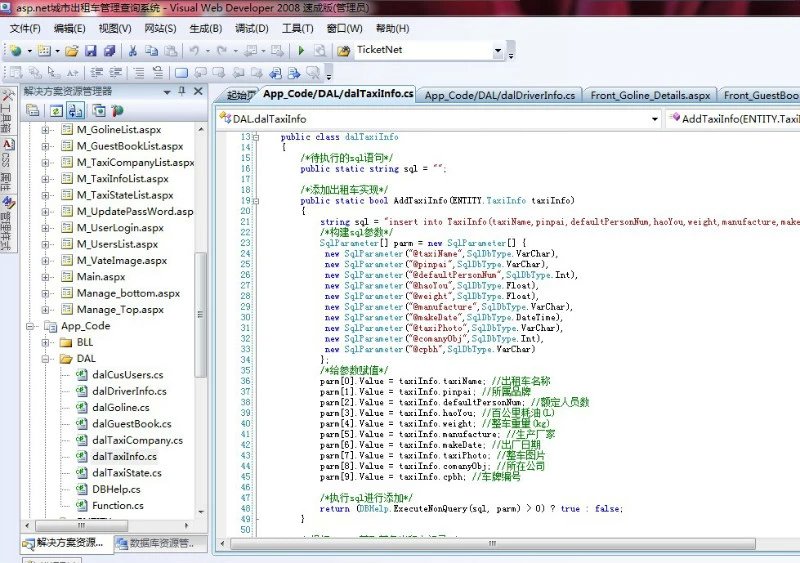Click the Add New Item toolbar icon
This screenshot has width=800, height=563.
click(x=44, y=51)
